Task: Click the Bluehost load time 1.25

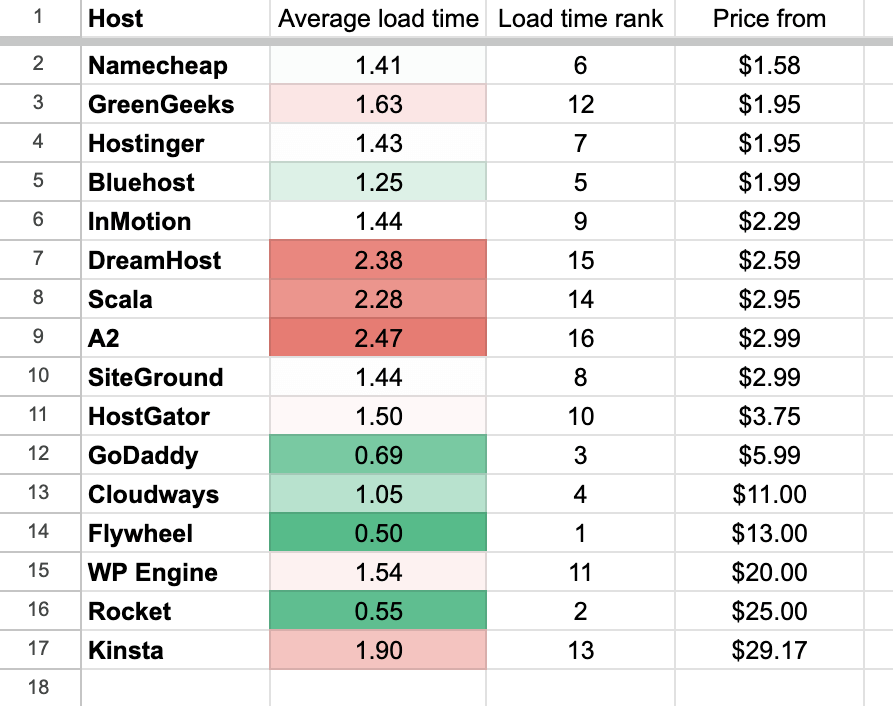Action: point(378,183)
